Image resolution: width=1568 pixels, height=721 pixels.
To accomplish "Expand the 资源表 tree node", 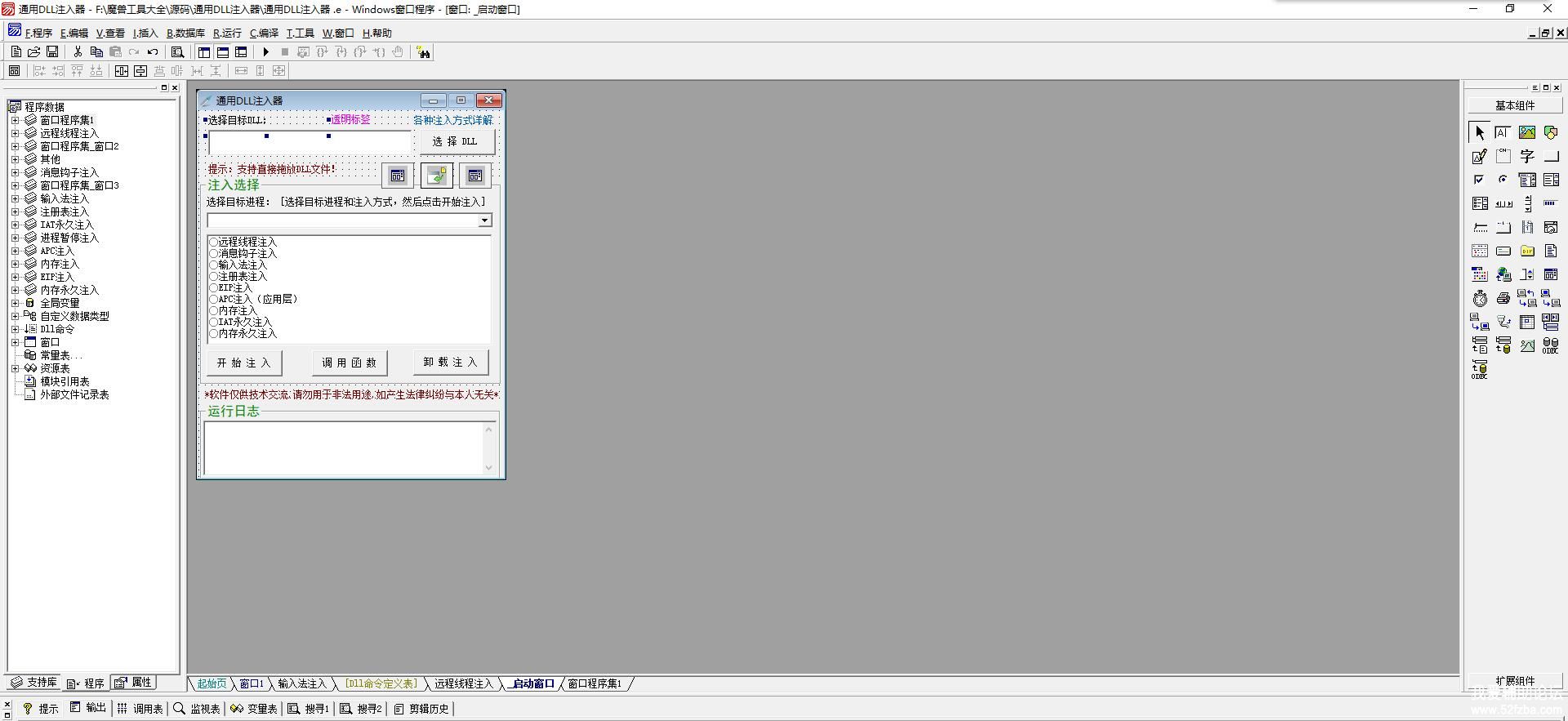I will coord(15,368).
